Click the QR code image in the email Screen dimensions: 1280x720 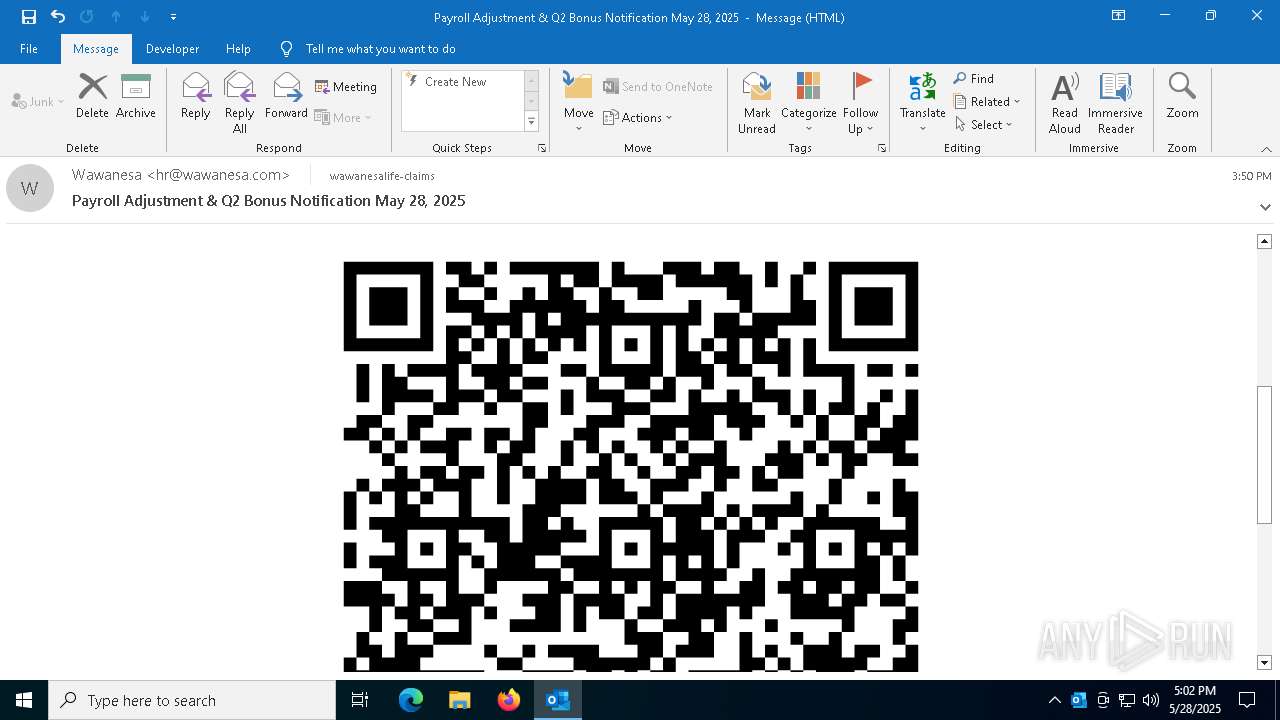click(x=631, y=466)
